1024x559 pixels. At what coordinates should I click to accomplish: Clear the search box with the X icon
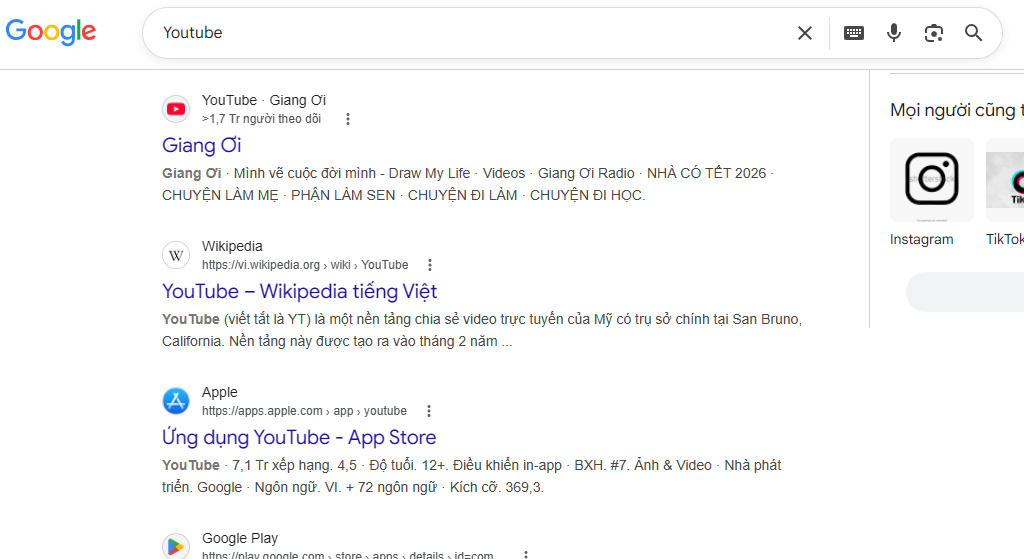[805, 33]
